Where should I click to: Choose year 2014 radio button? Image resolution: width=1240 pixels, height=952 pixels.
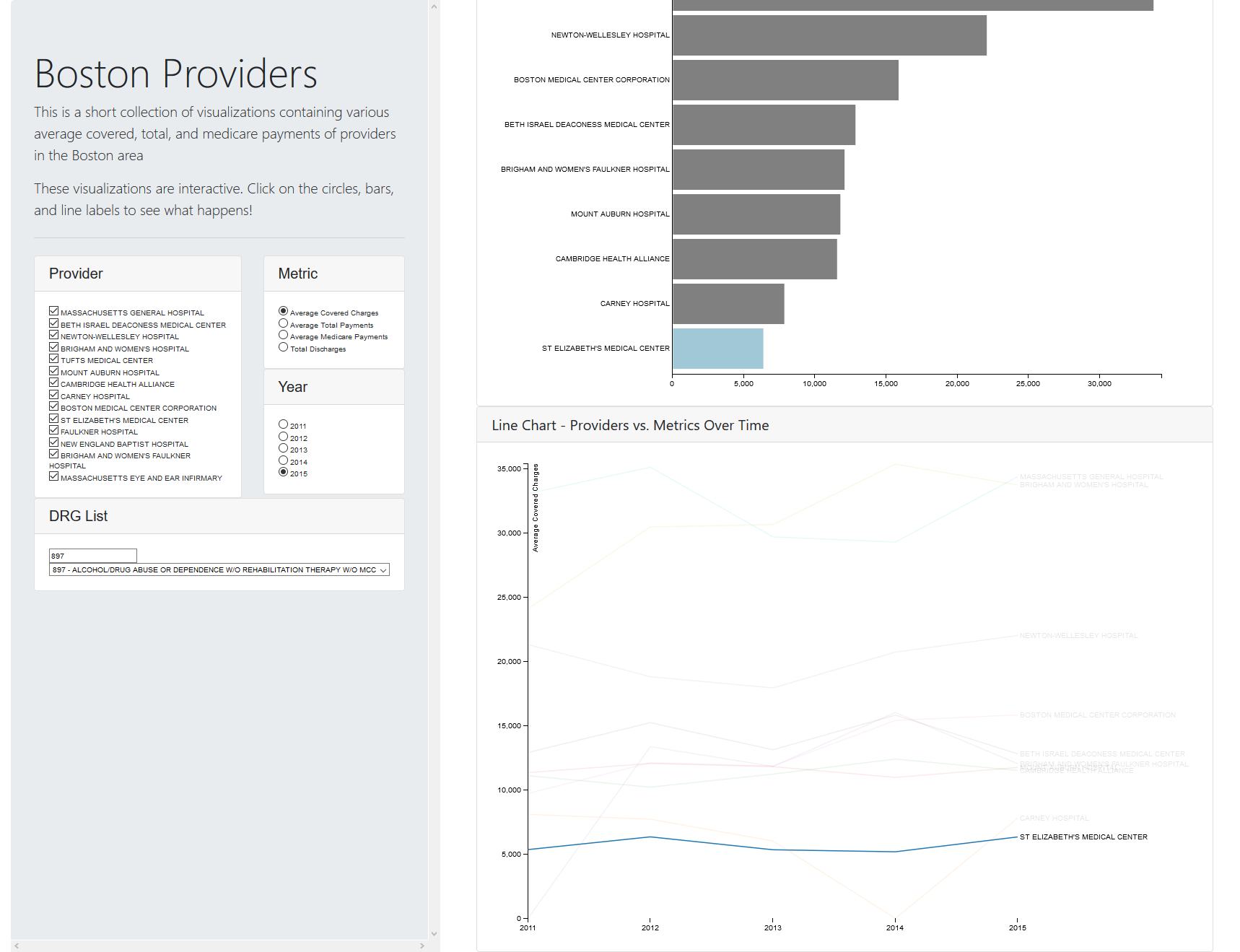[x=283, y=460]
